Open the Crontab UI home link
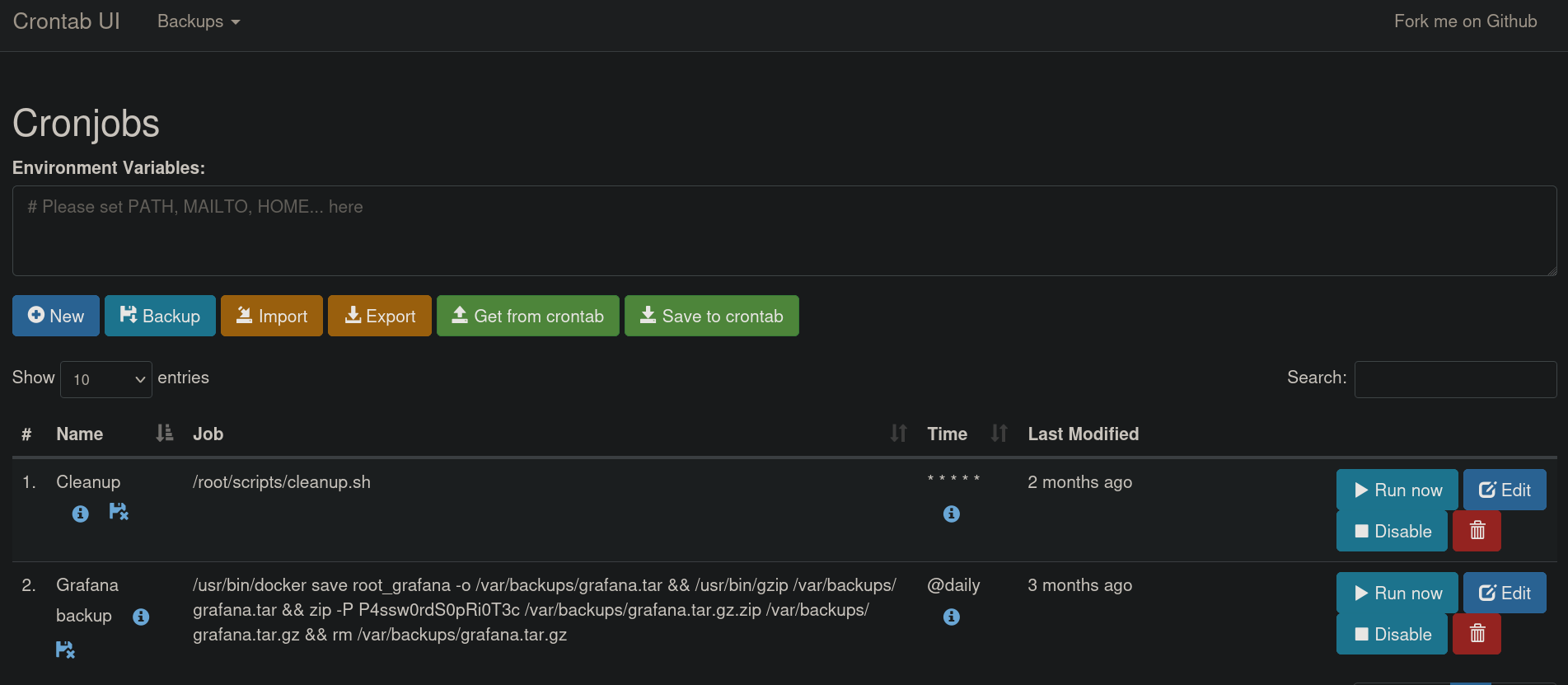 point(66,21)
